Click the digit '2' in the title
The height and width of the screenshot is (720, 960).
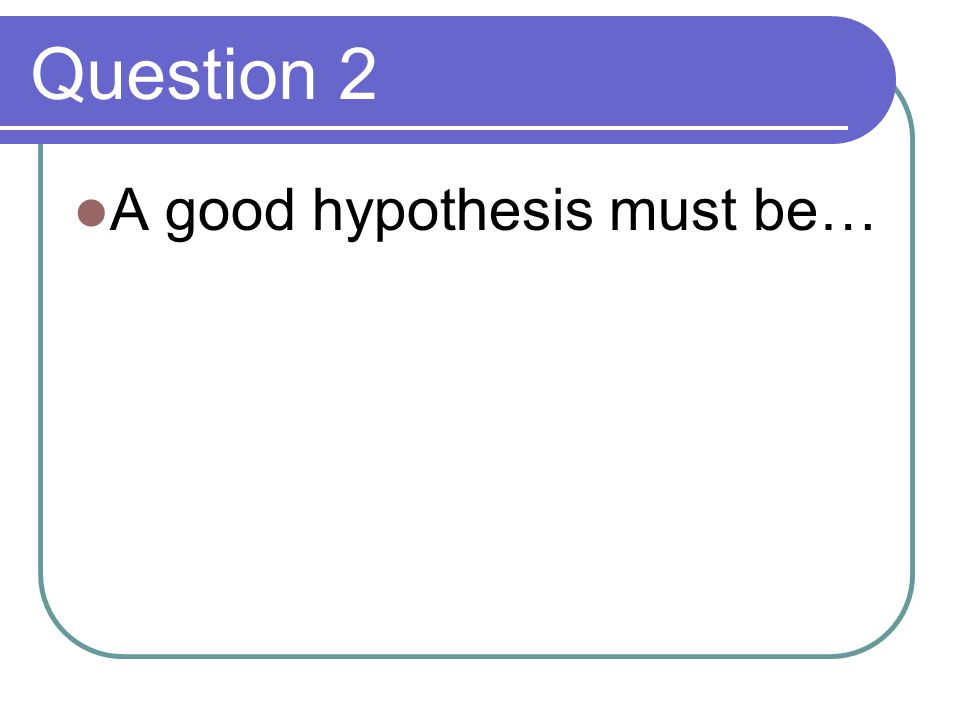(x=357, y=74)
